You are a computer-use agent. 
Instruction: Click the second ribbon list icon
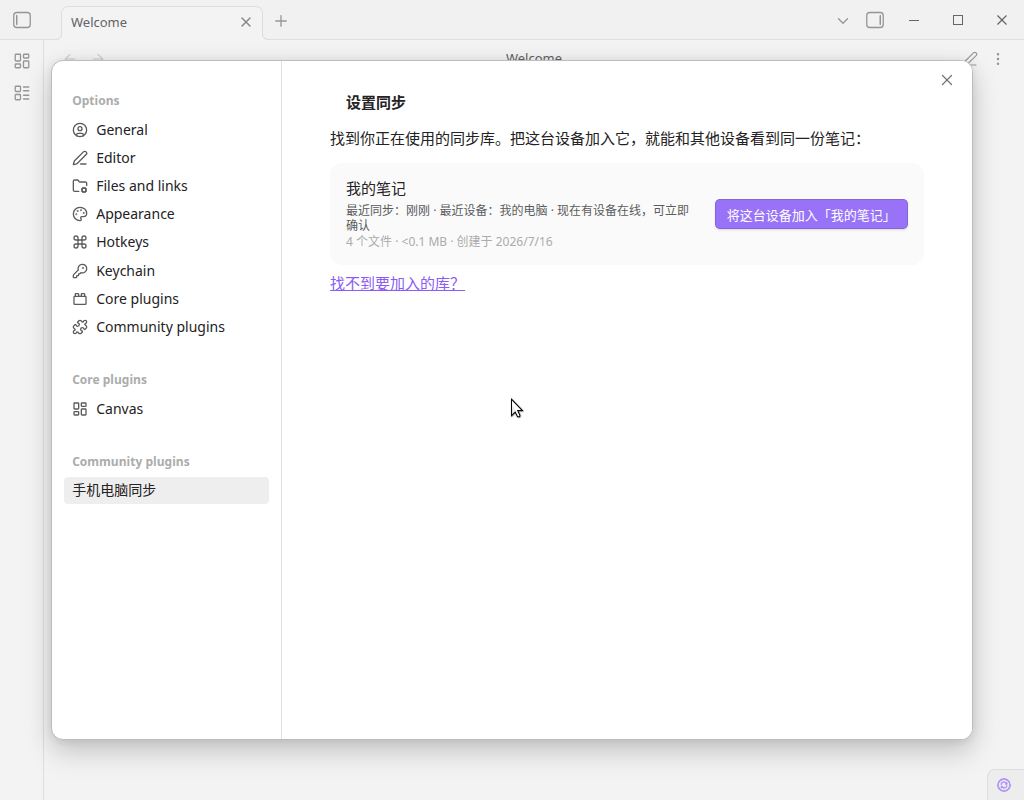coord(22,93)
